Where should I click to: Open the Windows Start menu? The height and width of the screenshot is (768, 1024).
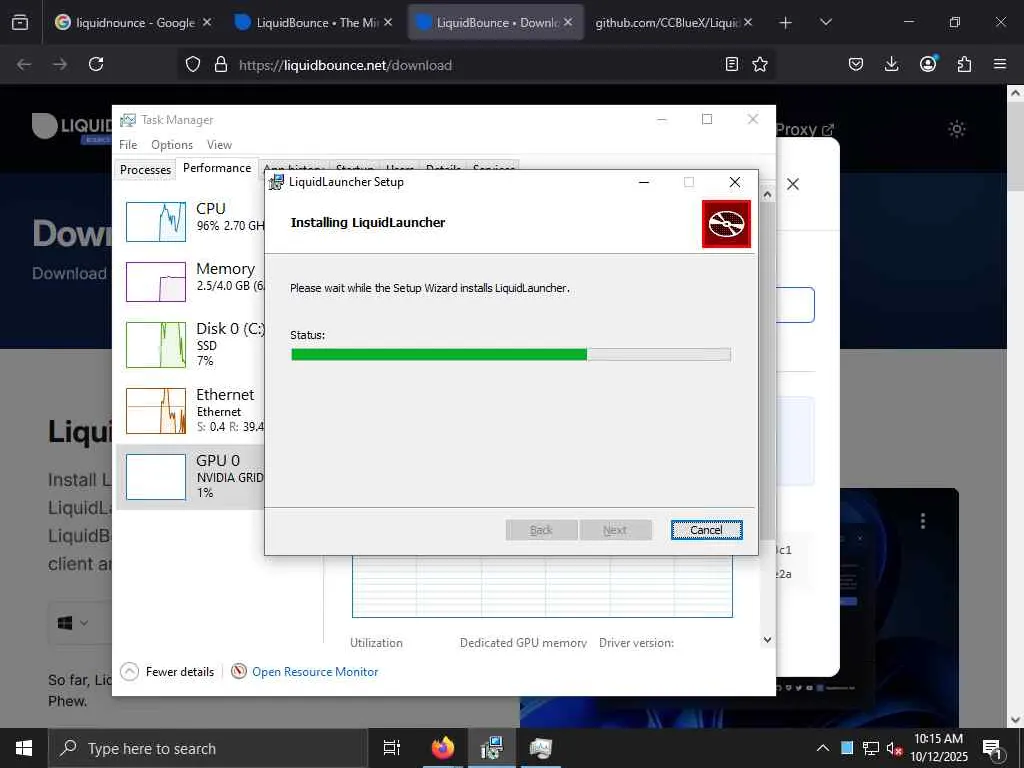(24, 748)
